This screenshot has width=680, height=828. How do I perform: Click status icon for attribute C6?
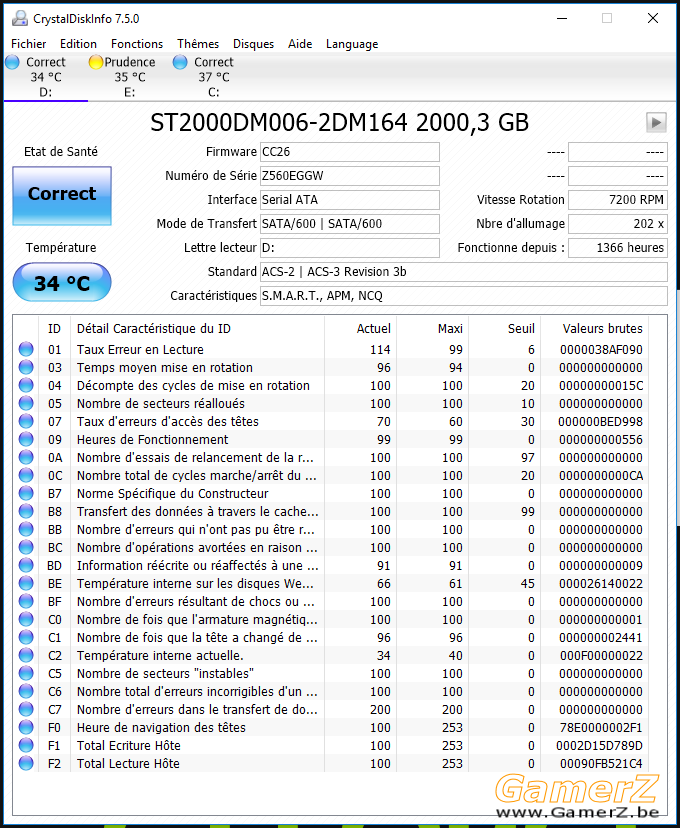click(26, 691)
